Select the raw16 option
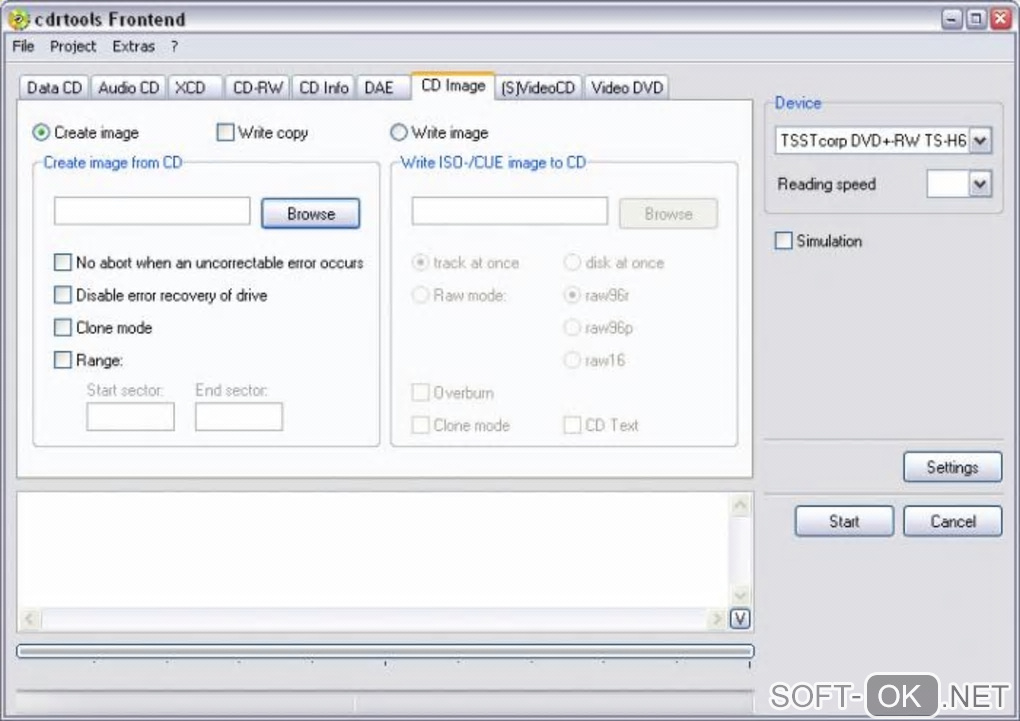The image size is (1020, 721). click(572, 360)
